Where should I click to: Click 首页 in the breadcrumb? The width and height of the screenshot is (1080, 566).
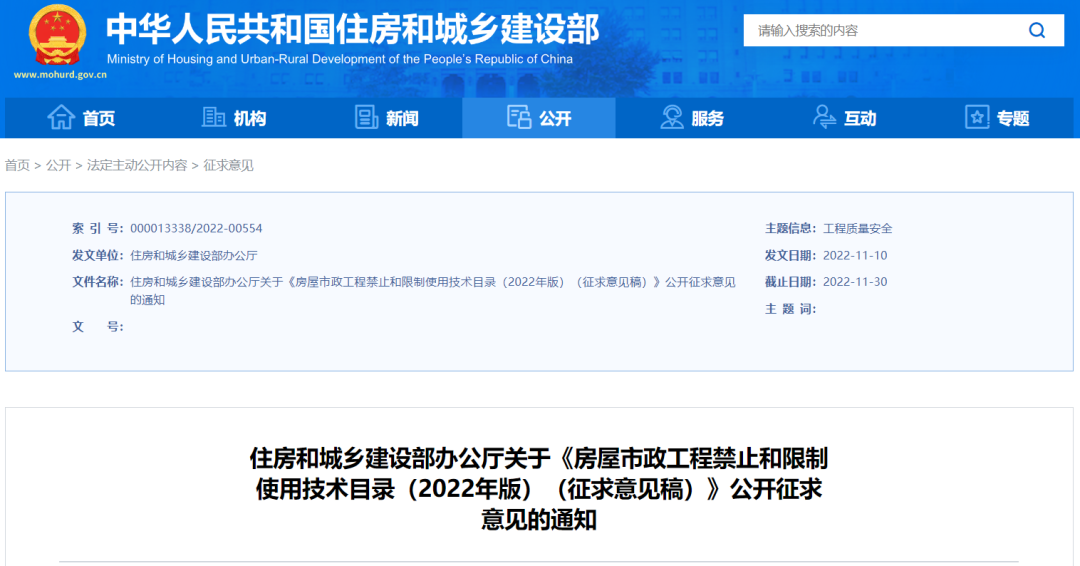pyautogui.click(x=17, y=165)
